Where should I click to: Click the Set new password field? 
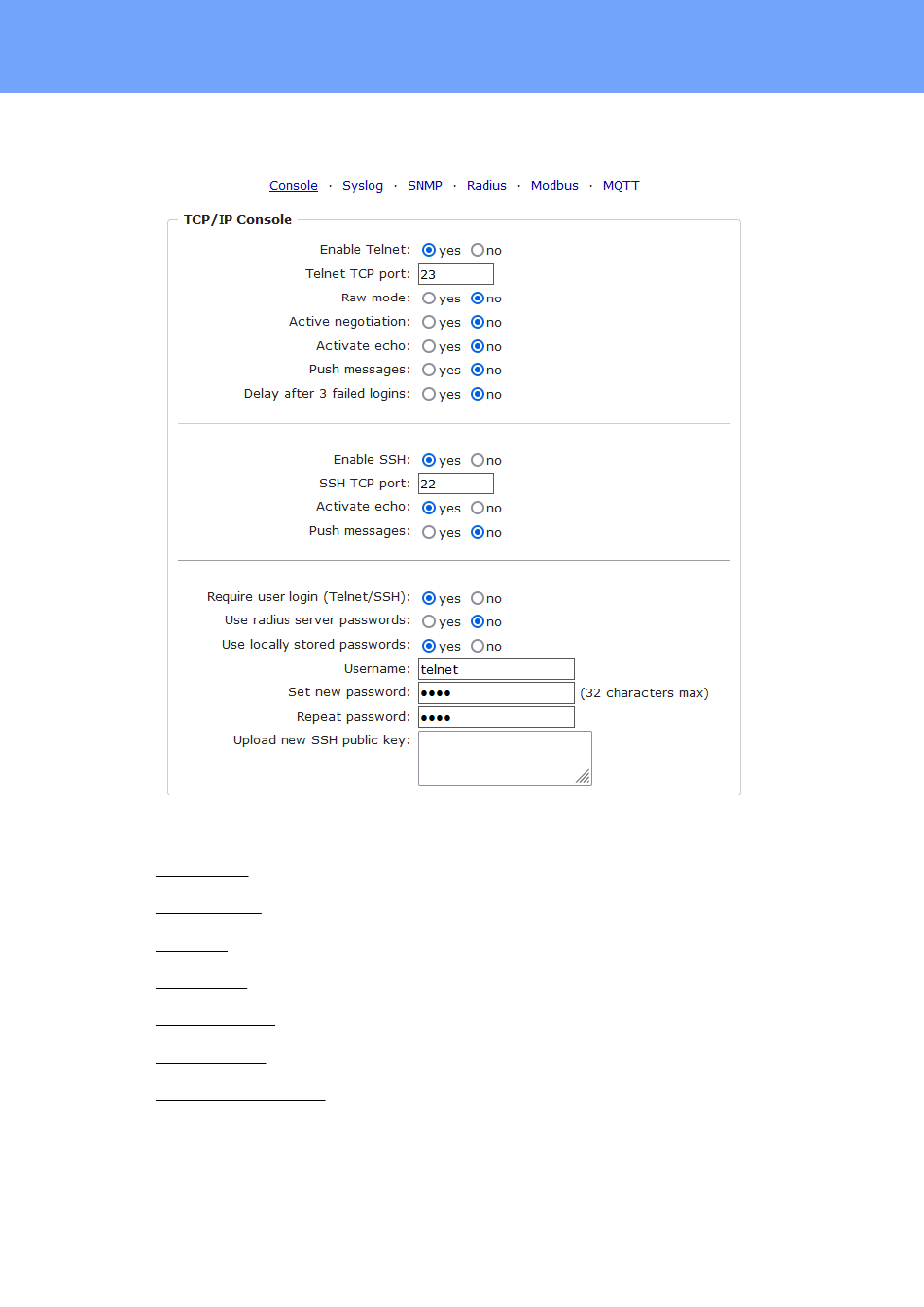click(x=496, y=692)
